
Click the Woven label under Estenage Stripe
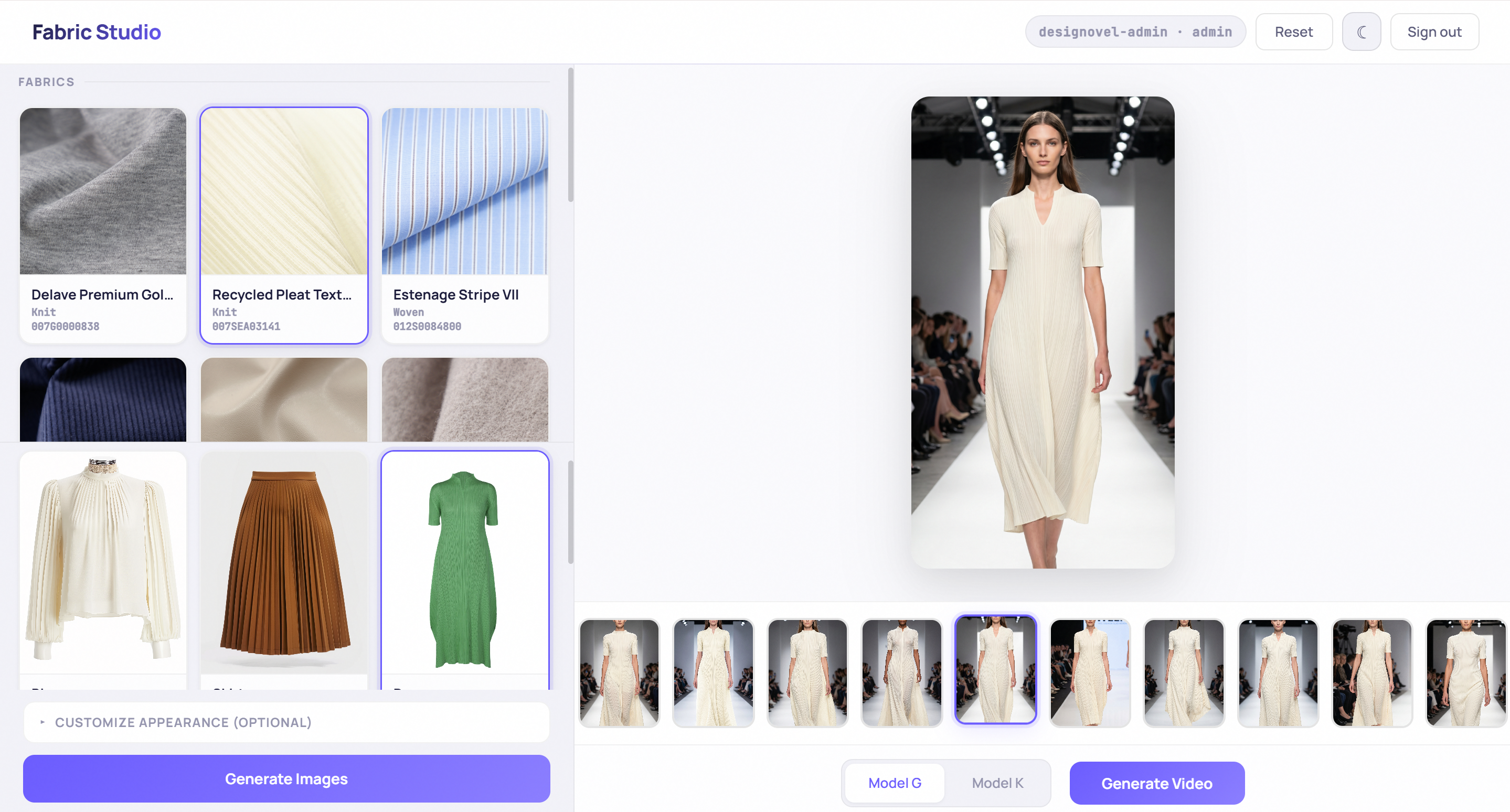coord(408,312)
